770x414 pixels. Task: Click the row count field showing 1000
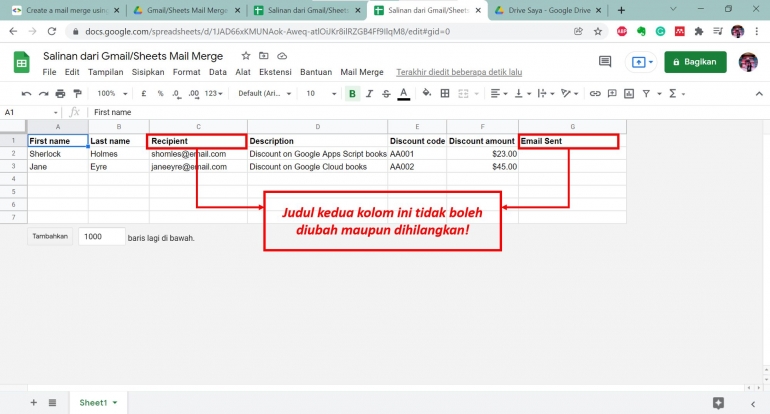(x=102, y=236)
